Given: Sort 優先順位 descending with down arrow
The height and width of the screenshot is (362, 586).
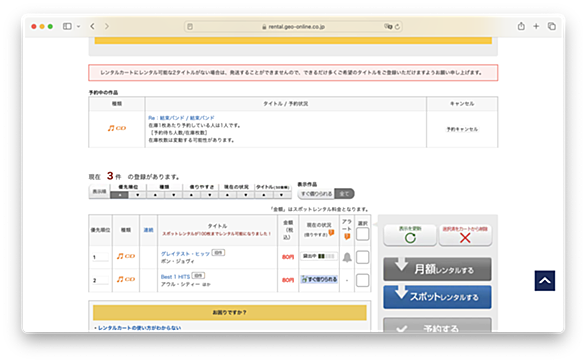Looking at the screenshot, I should coord(138,195).
